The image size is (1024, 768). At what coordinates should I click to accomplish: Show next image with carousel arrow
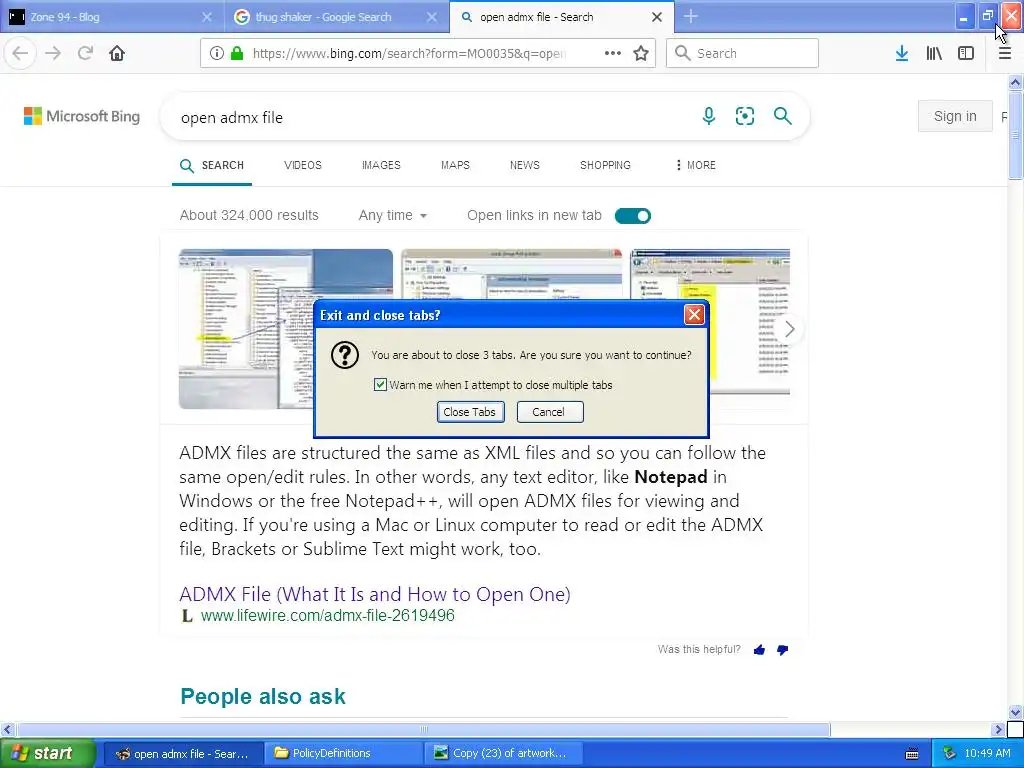(x=790, y=329)
